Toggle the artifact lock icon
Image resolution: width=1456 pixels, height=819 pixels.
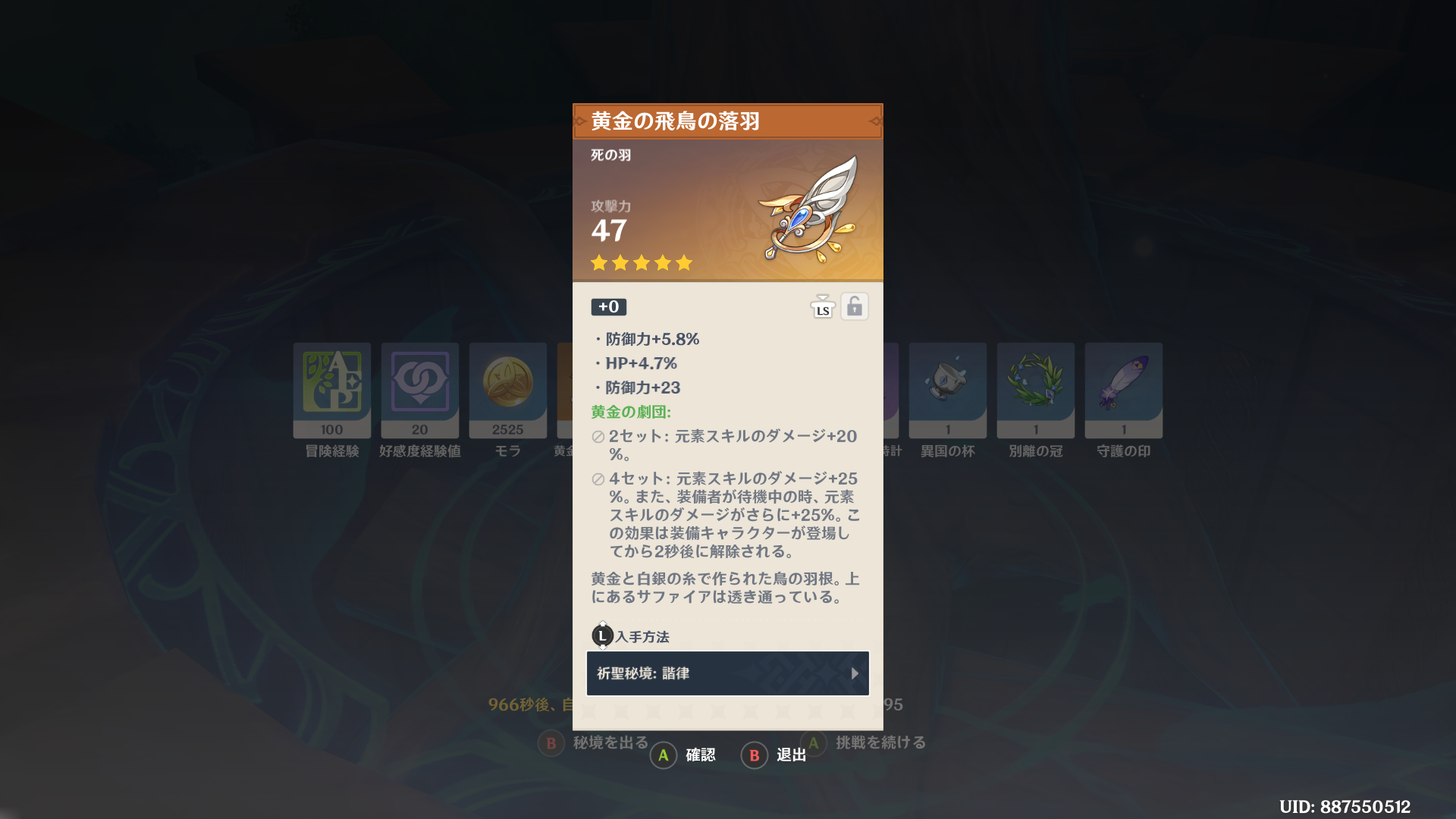click(855, 306)
